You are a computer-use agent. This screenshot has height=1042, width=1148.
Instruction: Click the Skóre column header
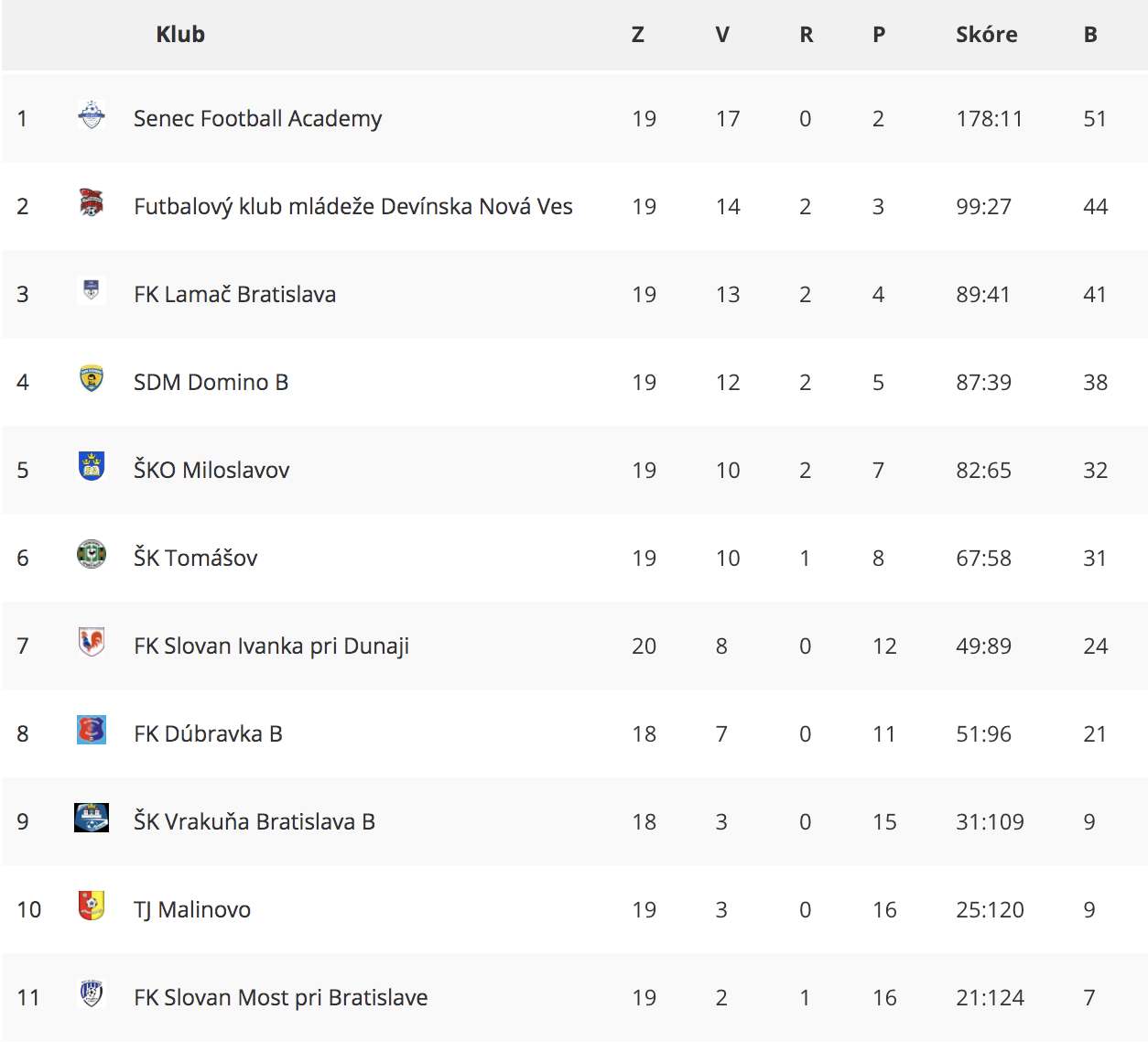pyautogui.click(x=987, y=34)
